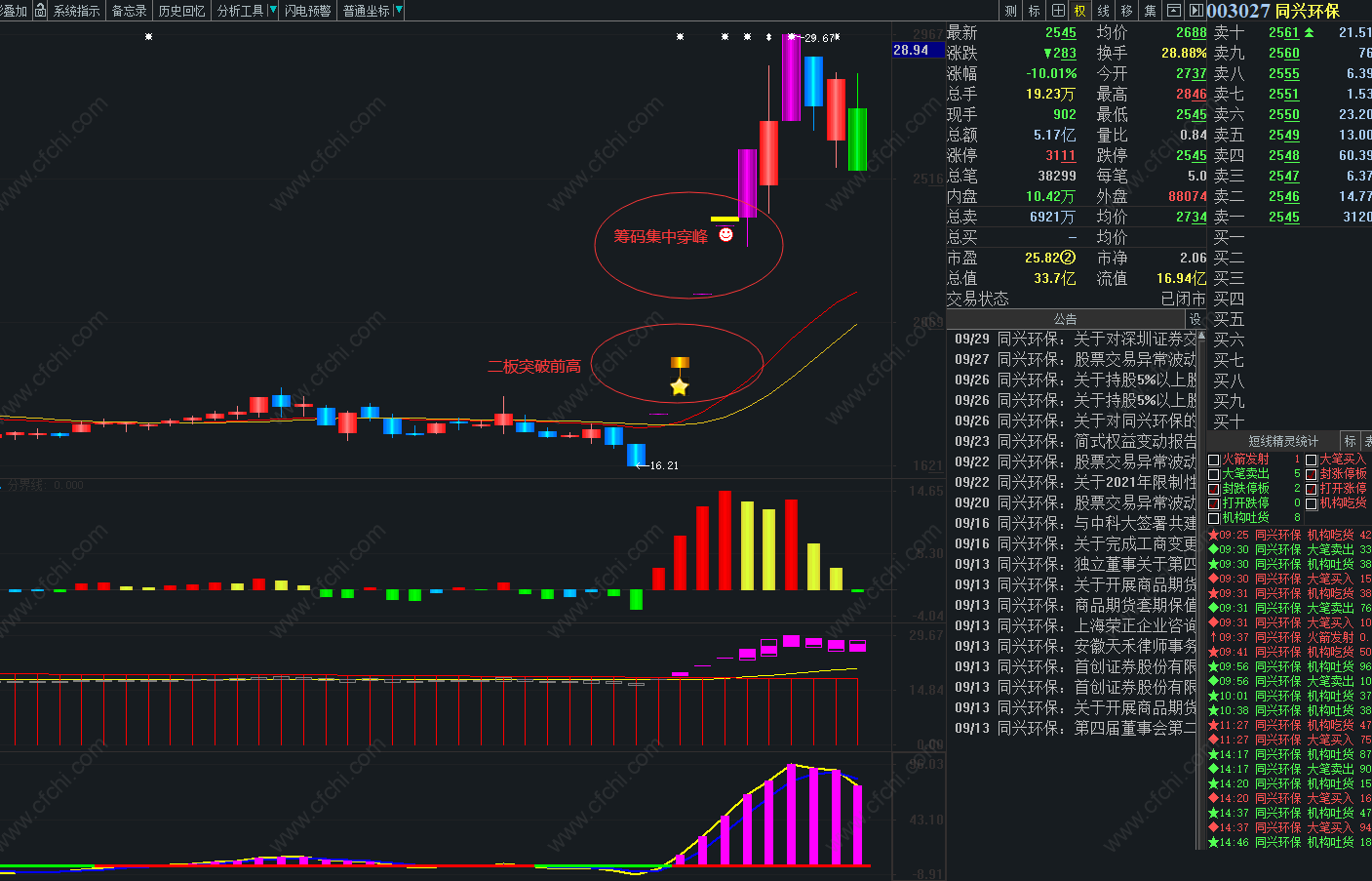
Task: Uncheck the 封跌停板 checkbox
Action: pos(1214,489)
